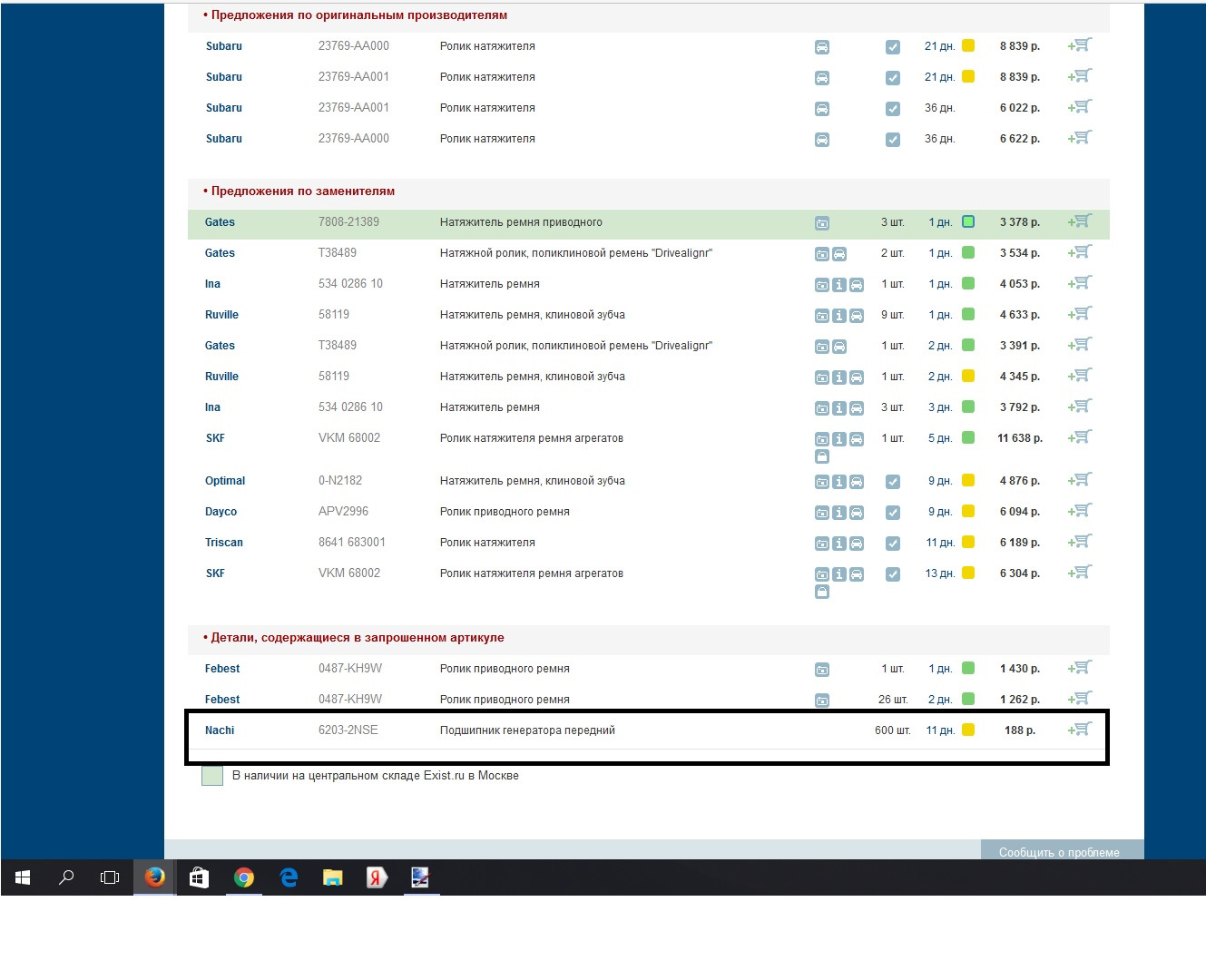The height and width of the screenshot is (980, 1206).
Task: Click 'Сообщить о проблеме' button
Action: (1059, 852)
